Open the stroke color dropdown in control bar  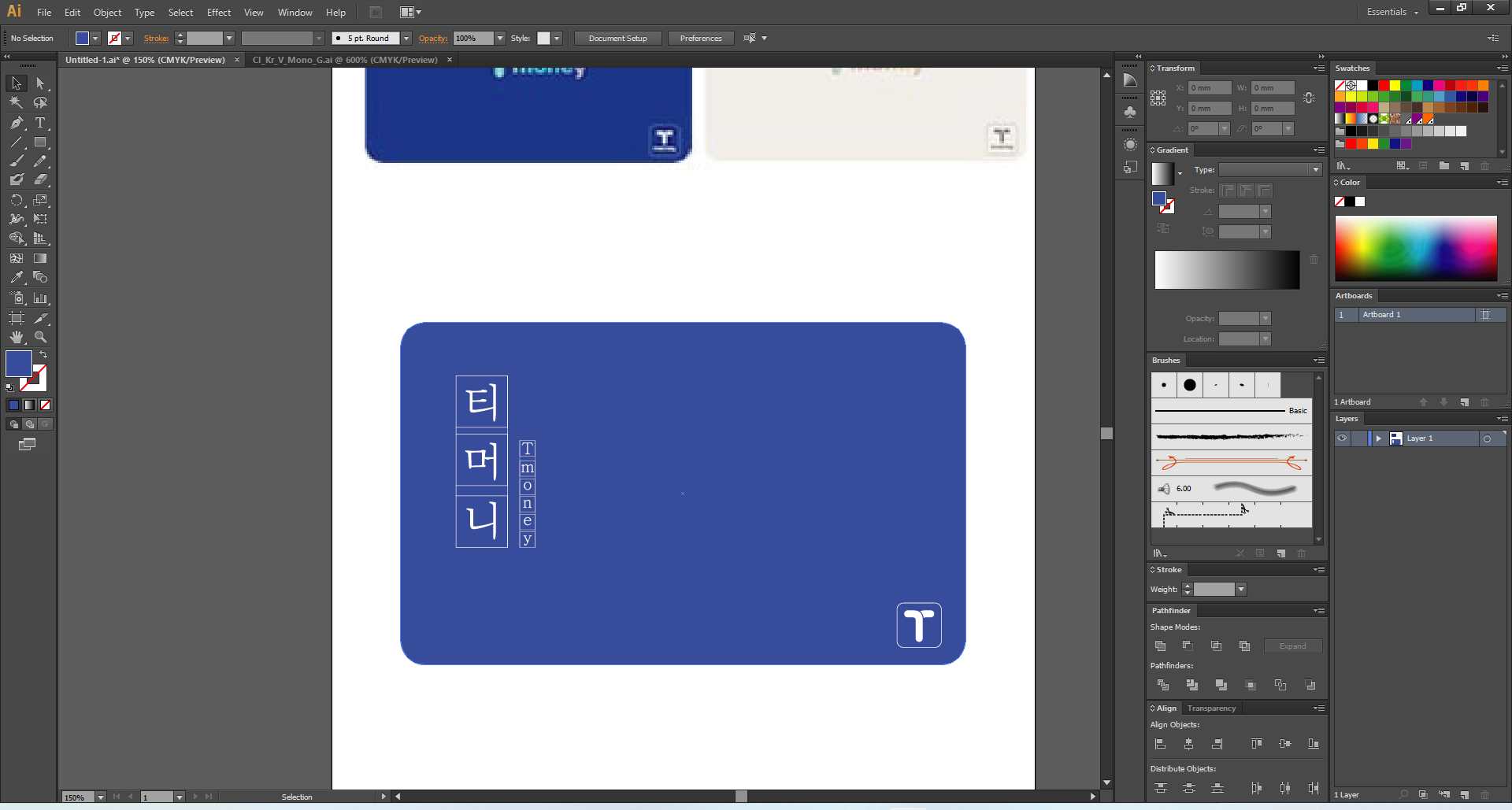point(128,39)
